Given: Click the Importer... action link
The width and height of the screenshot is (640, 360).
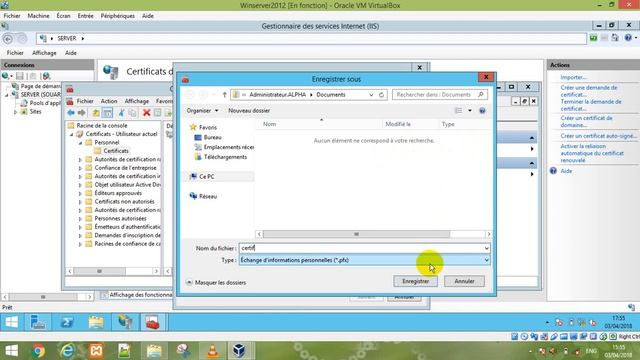Looking at the screenshot, I should pos(573,77).
